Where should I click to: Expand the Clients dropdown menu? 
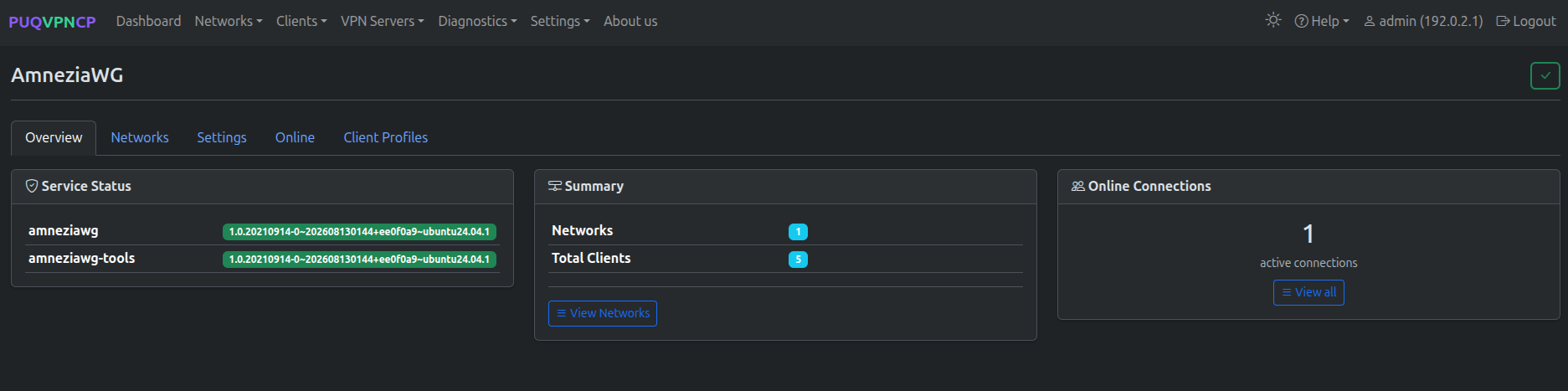pyautogui.click(x=301, y=21)
